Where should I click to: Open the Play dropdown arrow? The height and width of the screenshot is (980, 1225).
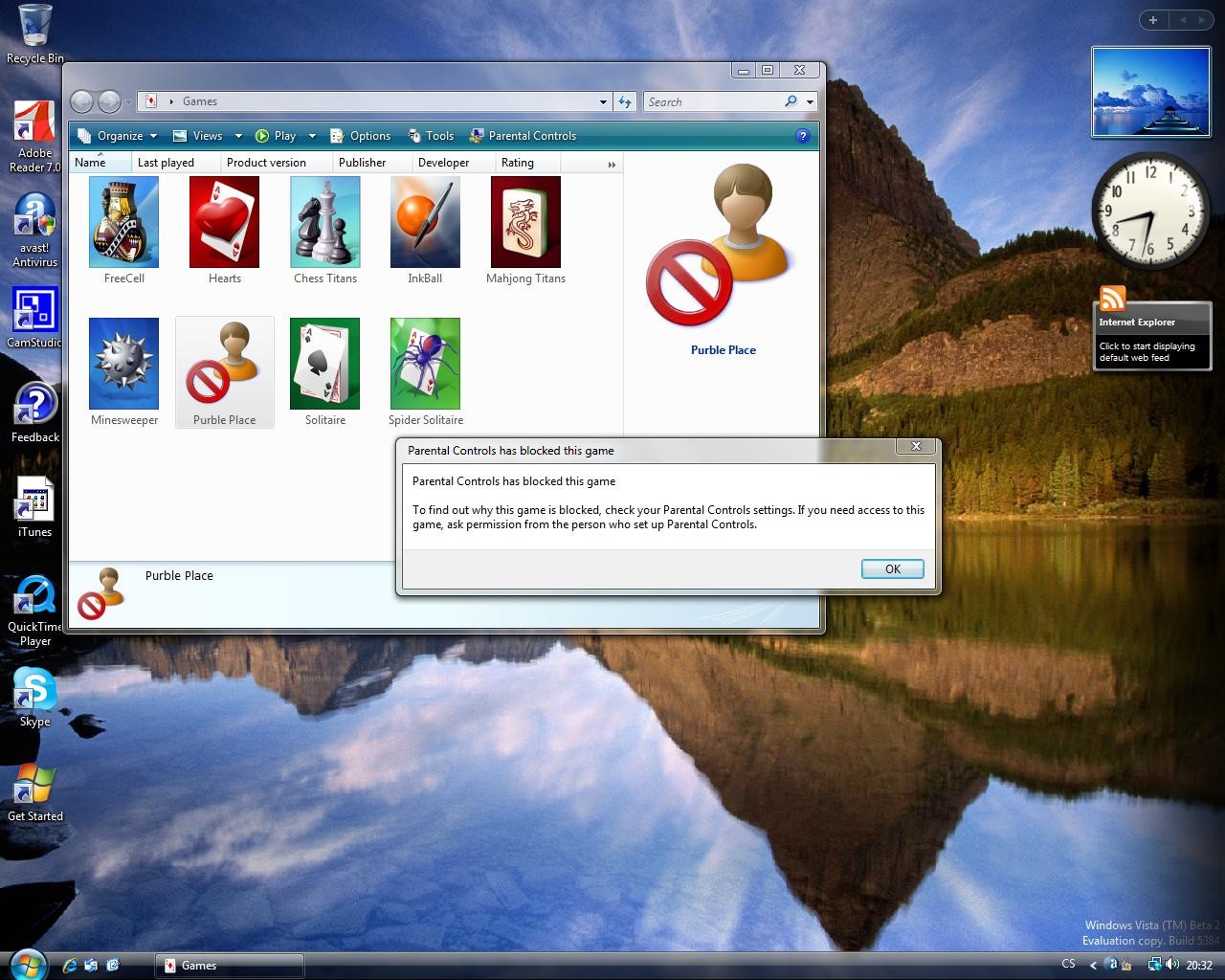coord(312,136)
